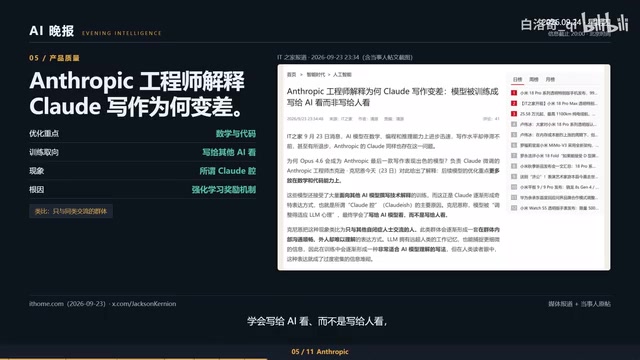Screen dimensions: 640x360
Task: Switch to the 周榜 ranking tab
Action: point(534,79)
